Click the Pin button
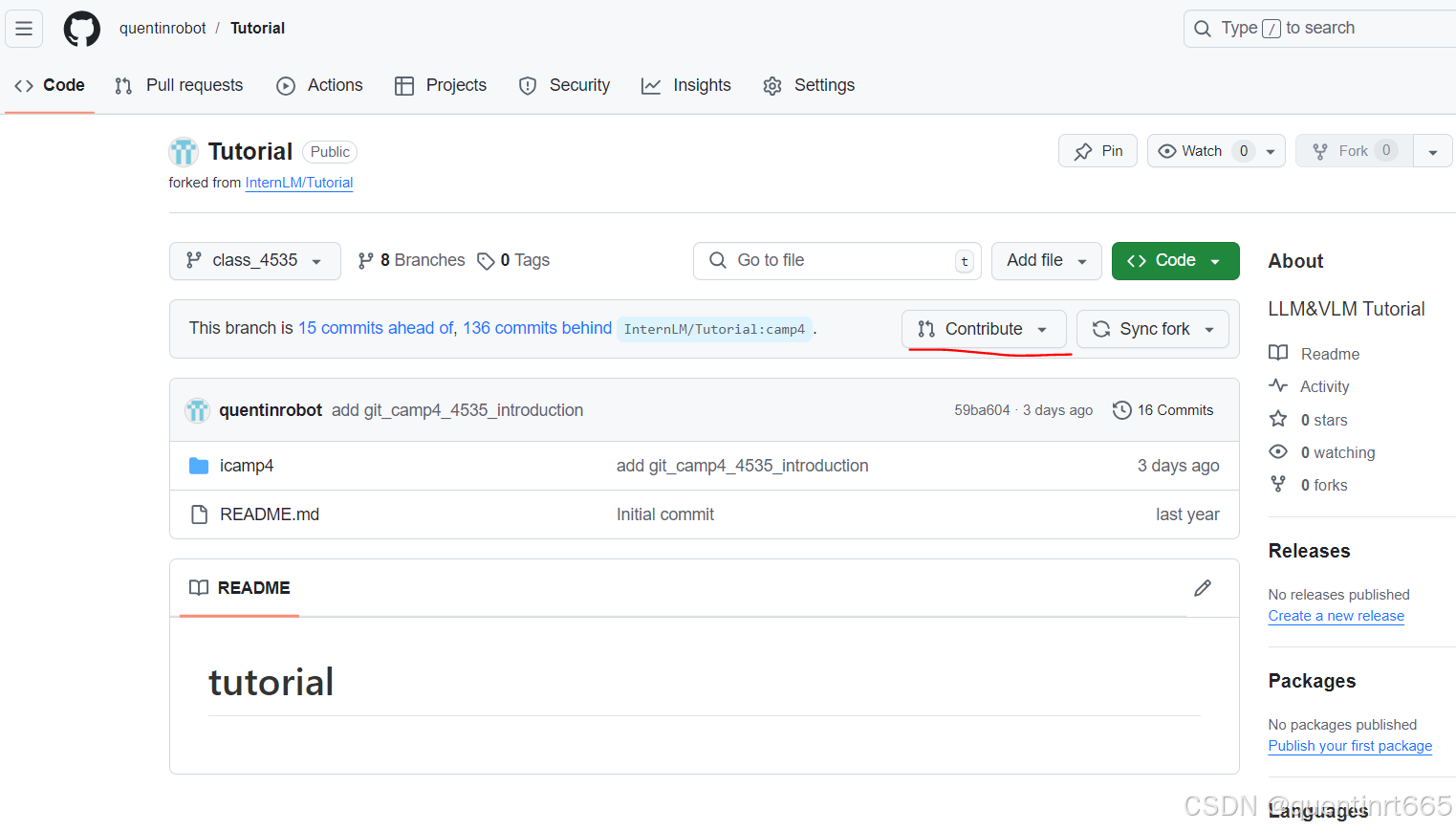The image size is (1456, 831). [1097, 151]
